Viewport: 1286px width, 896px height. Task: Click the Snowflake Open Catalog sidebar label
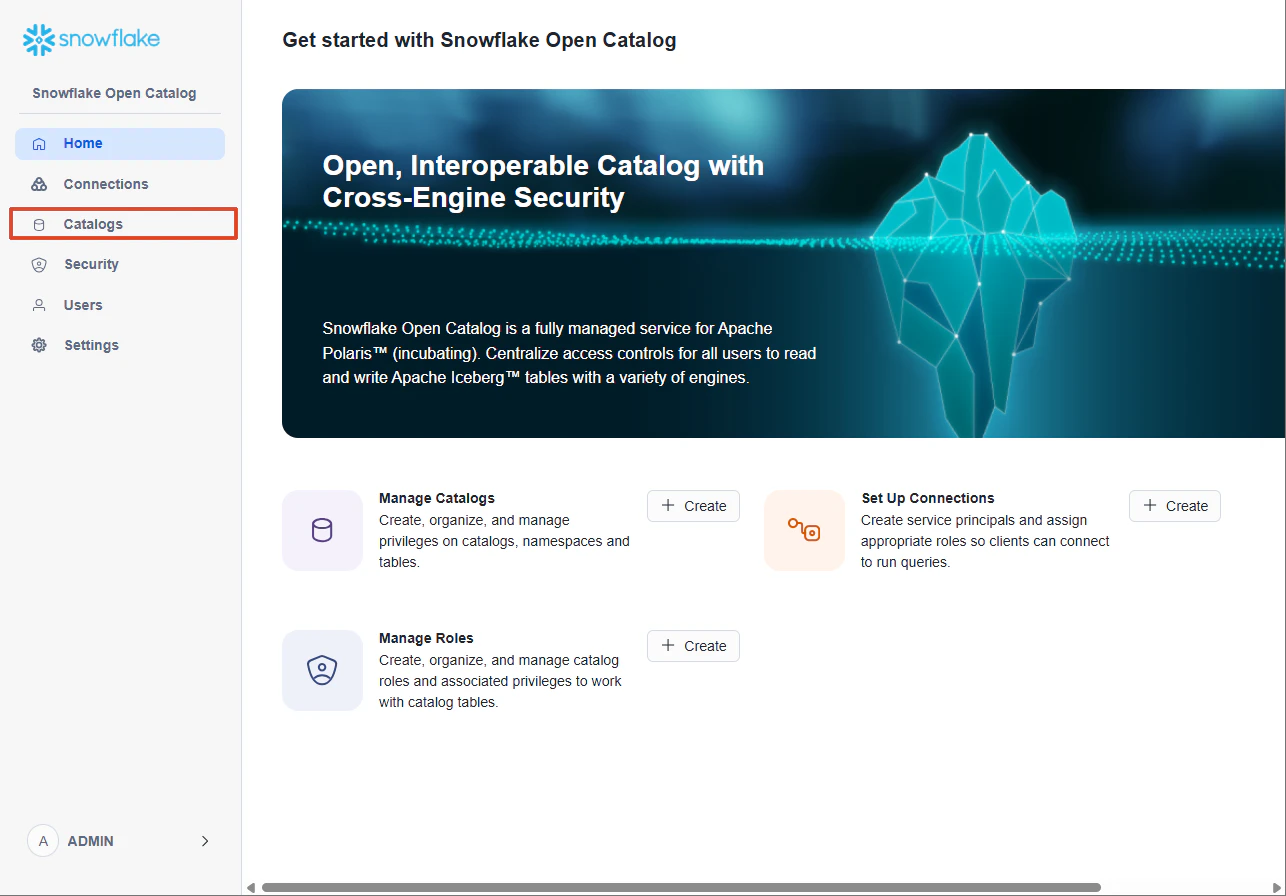pos(114,93)
